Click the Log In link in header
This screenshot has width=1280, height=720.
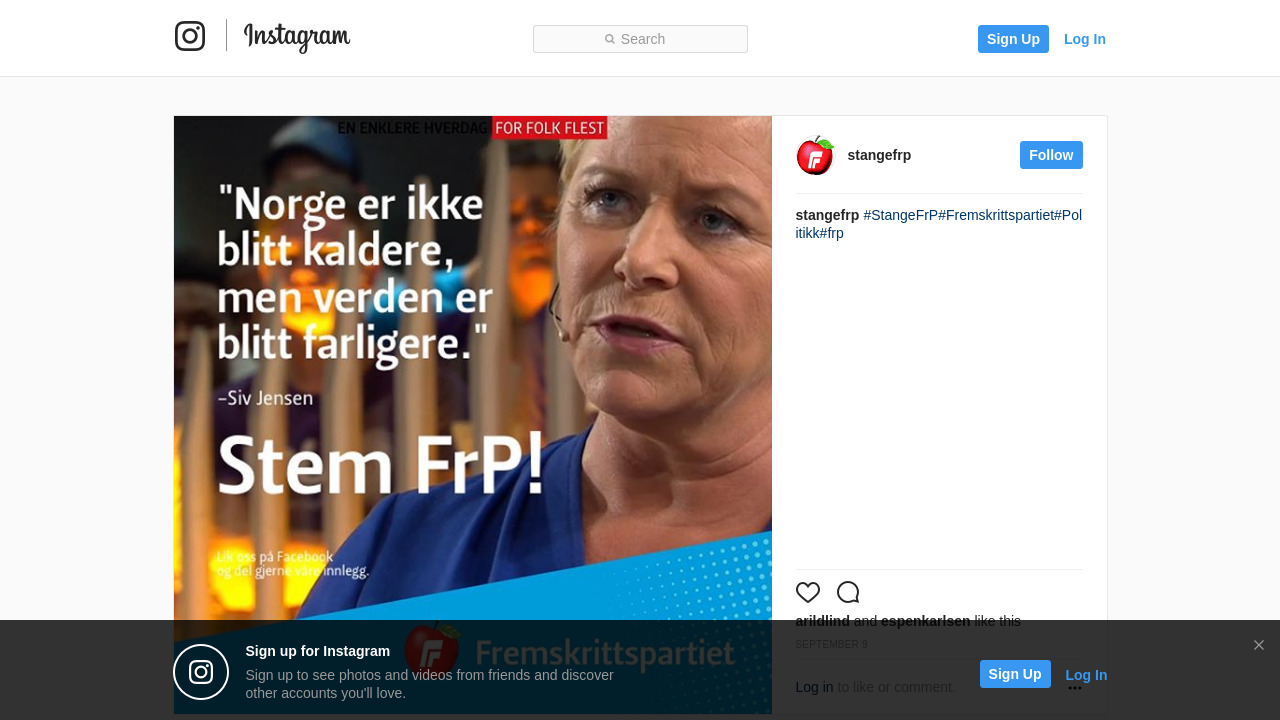click(x=1085, y=39)
